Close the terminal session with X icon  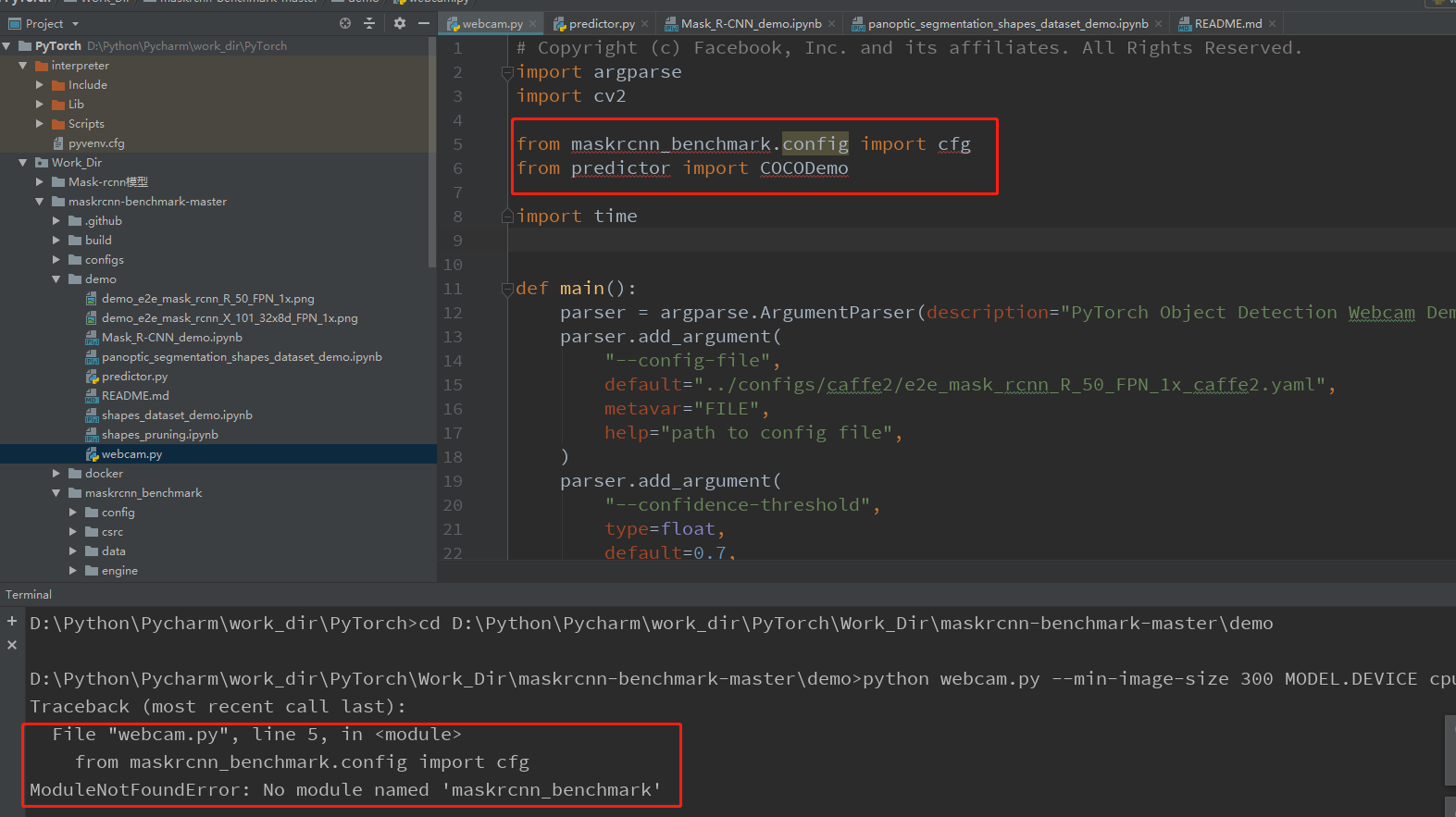pyautogui.click(x=12, y=645)
